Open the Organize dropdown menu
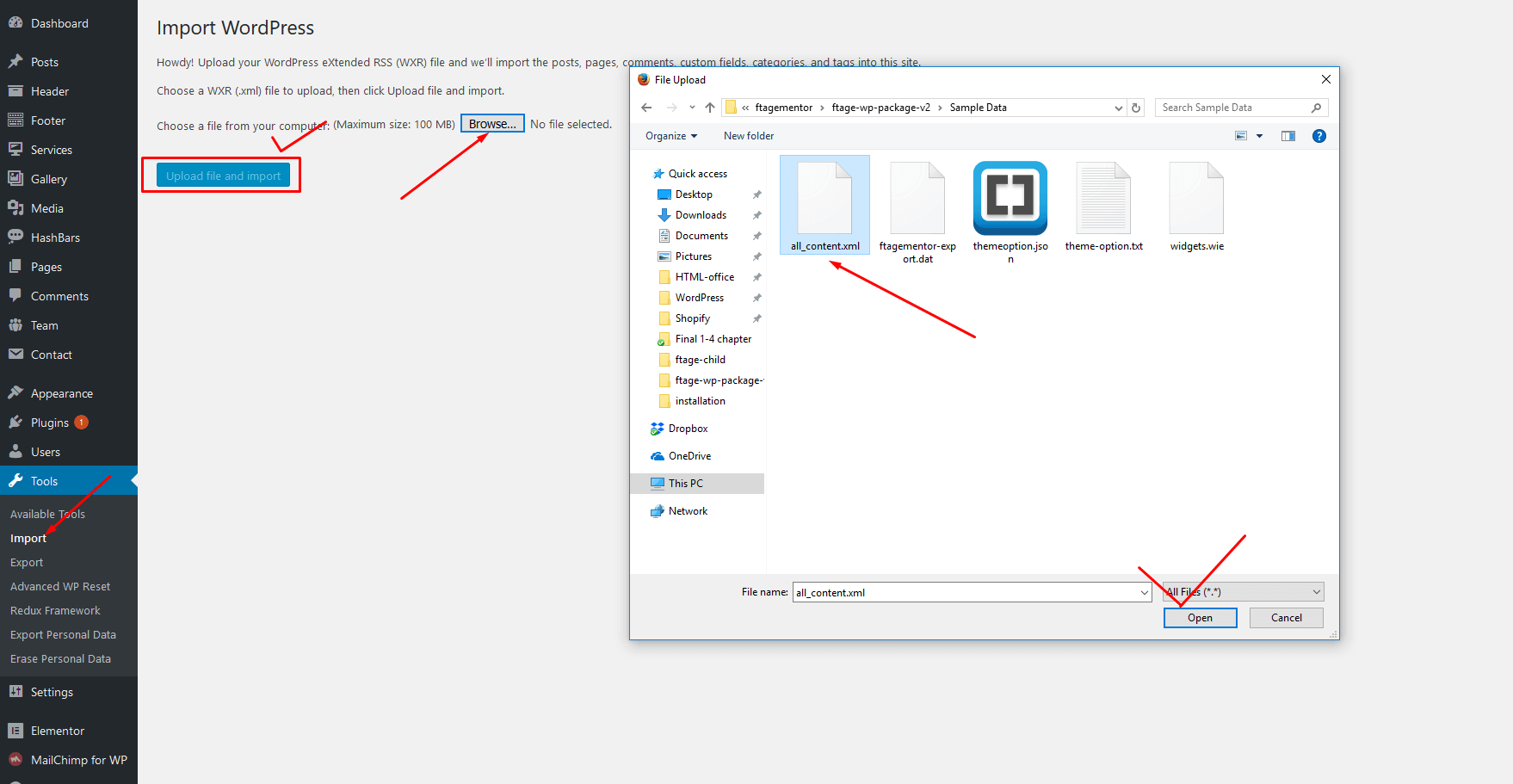1513x784 pixels. 671,136
